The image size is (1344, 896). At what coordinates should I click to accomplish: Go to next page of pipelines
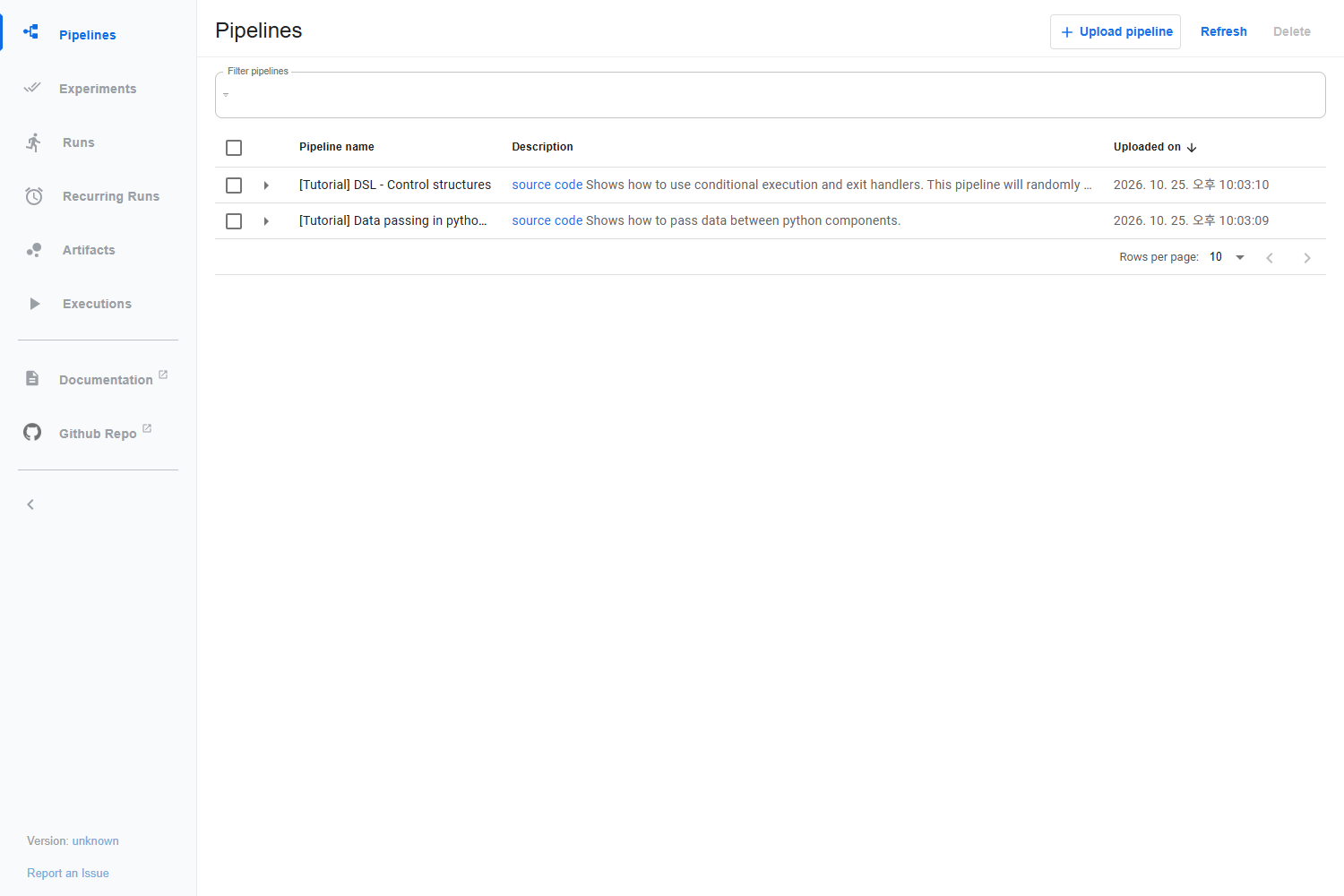point(1307,258)
